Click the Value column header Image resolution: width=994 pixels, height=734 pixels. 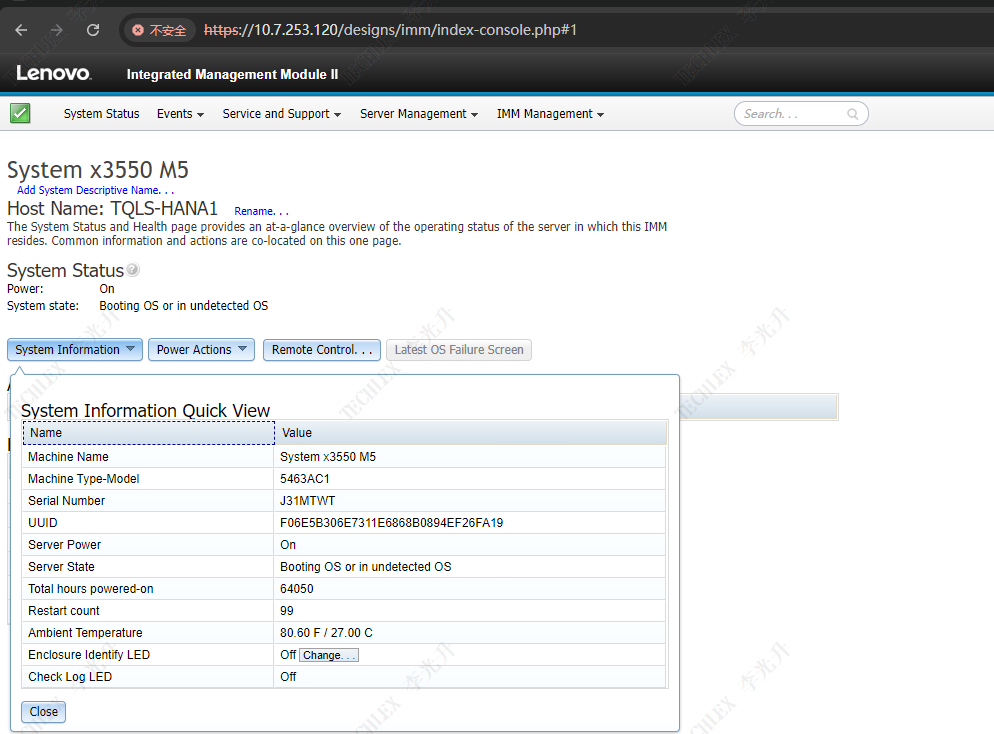click(x=470, y=433)
